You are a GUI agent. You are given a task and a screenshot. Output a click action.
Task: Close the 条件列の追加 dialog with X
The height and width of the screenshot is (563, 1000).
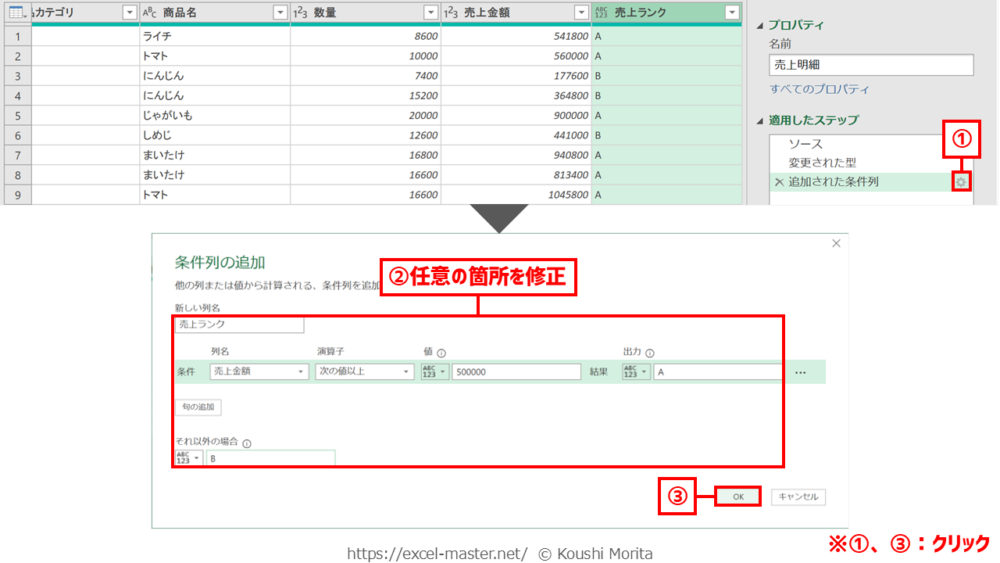click(836, 243)
